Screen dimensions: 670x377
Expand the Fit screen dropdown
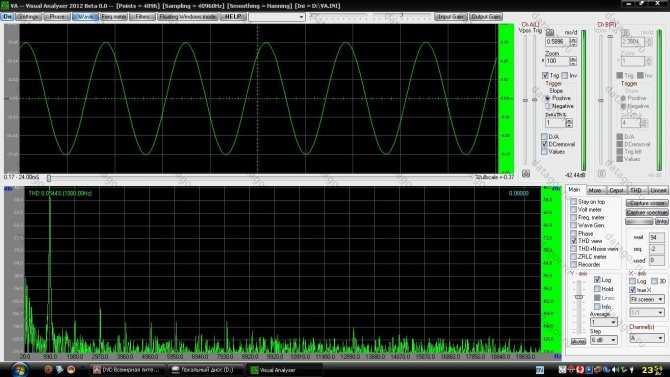point(647,299)
